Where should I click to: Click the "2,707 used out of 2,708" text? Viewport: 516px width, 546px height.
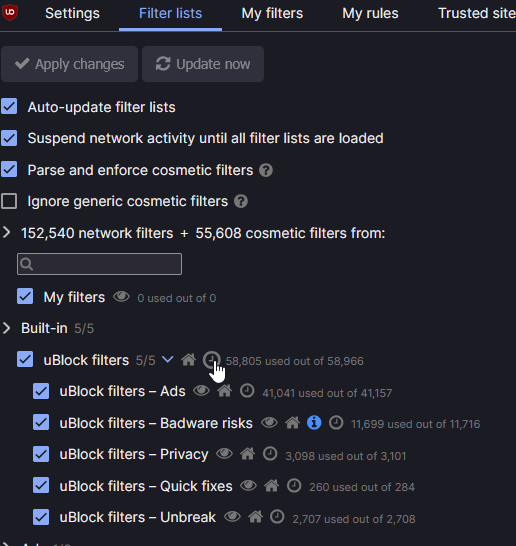pos(354,519)
